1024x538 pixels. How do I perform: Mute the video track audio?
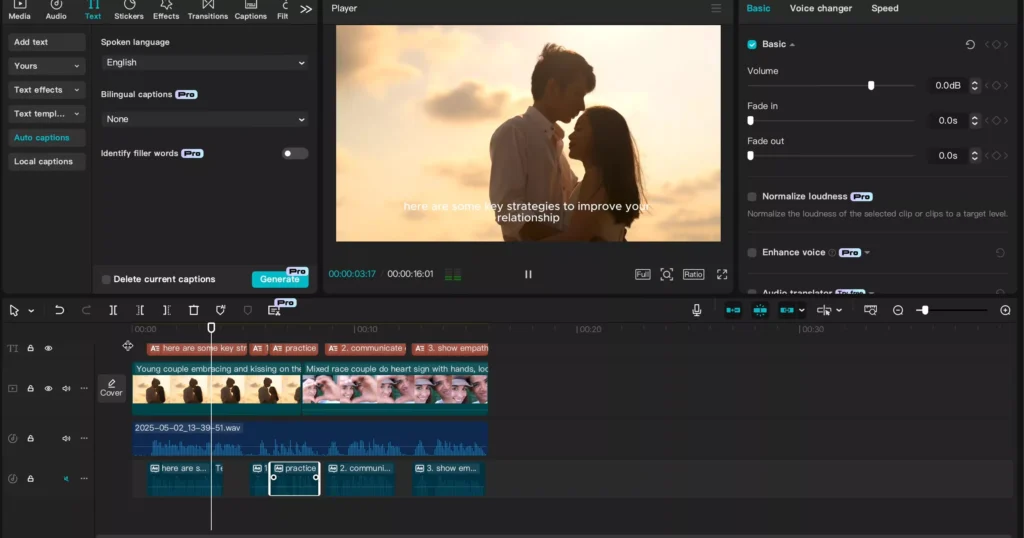coord(66,388)
